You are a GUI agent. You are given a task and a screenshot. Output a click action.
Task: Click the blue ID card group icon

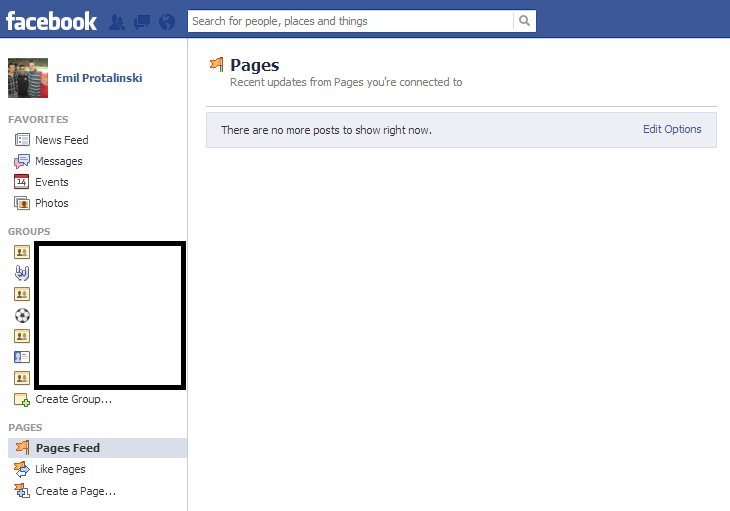(22, 357)
